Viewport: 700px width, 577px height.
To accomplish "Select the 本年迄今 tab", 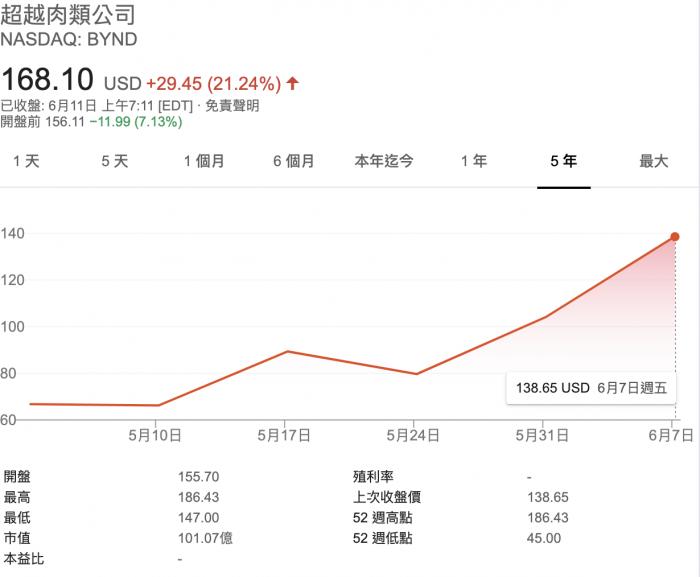I will point(384,161).
